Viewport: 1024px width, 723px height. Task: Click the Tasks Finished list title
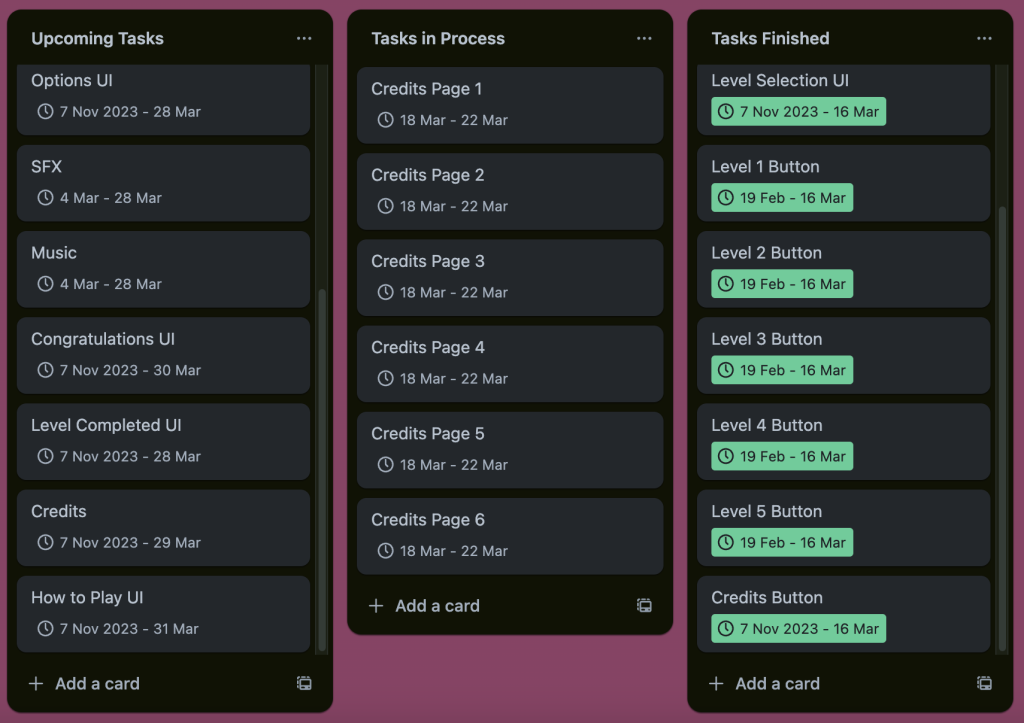pyautogui.click(x=770, y=39)
